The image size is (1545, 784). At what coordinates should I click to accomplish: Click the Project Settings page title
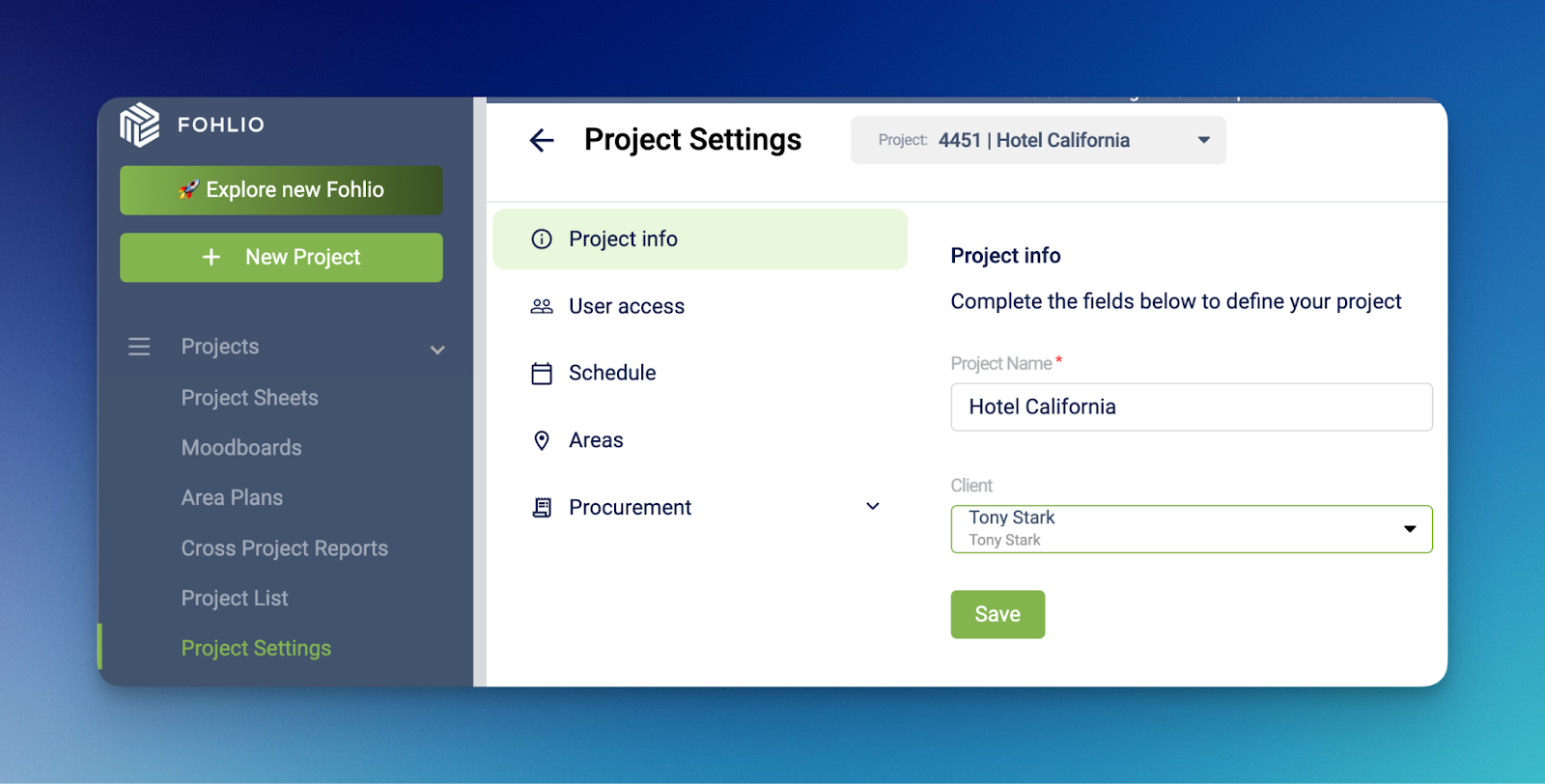click(692, 140)
